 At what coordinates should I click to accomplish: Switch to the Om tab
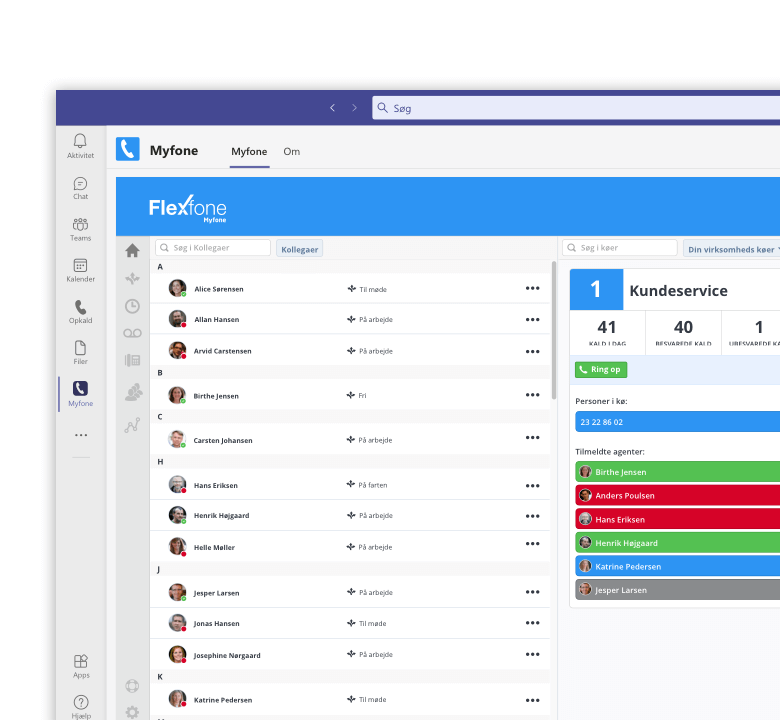click(291, 152)
